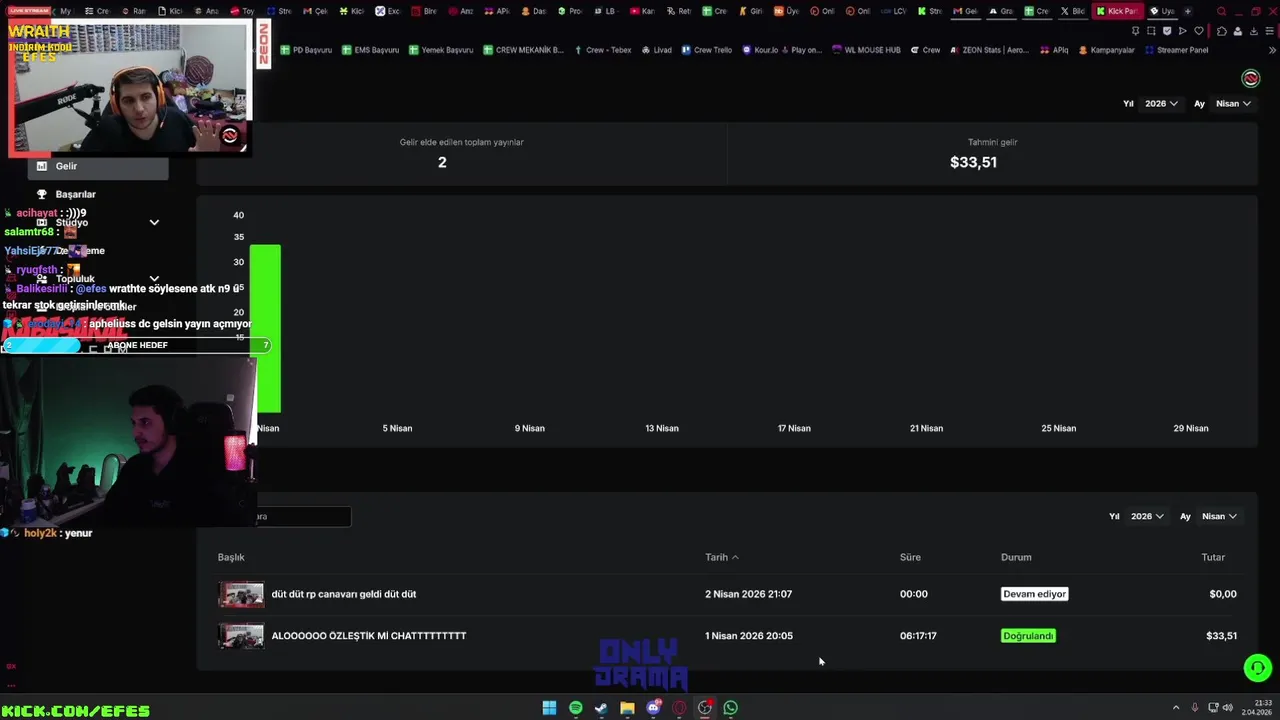The width and height of the screenshot is (1280, 720).
Task: Click the round profile icon above the year filter
Action: pos(1250,79)
